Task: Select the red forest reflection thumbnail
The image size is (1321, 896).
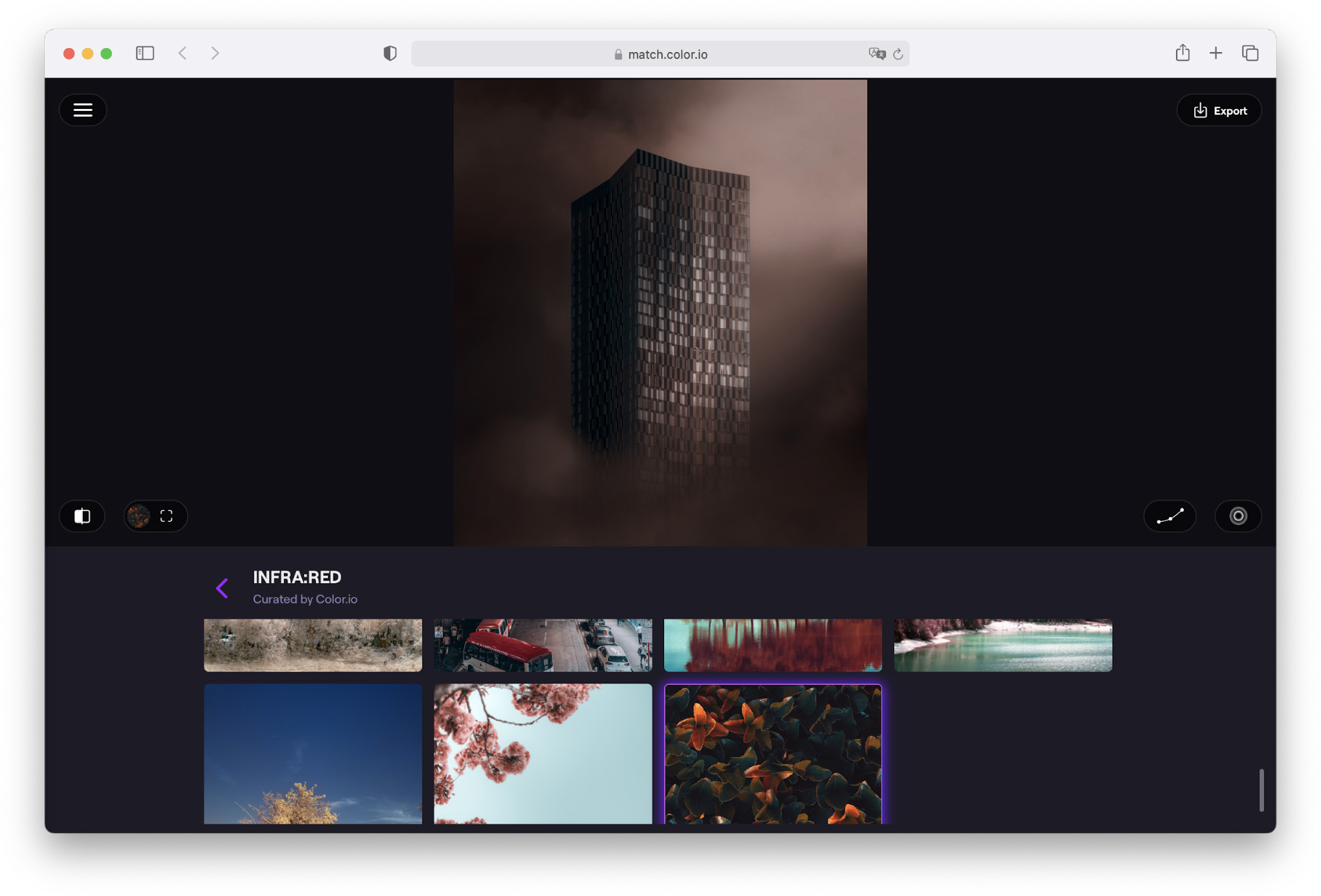Action: tap(772, 645)
